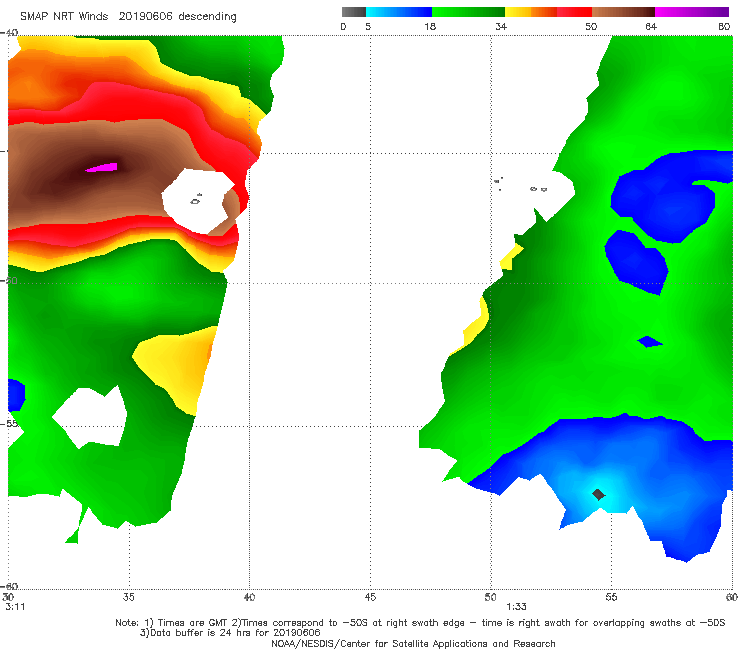Click the small island outline inside white gap
This screenshot has width=740, height=650.
[195, 200]
